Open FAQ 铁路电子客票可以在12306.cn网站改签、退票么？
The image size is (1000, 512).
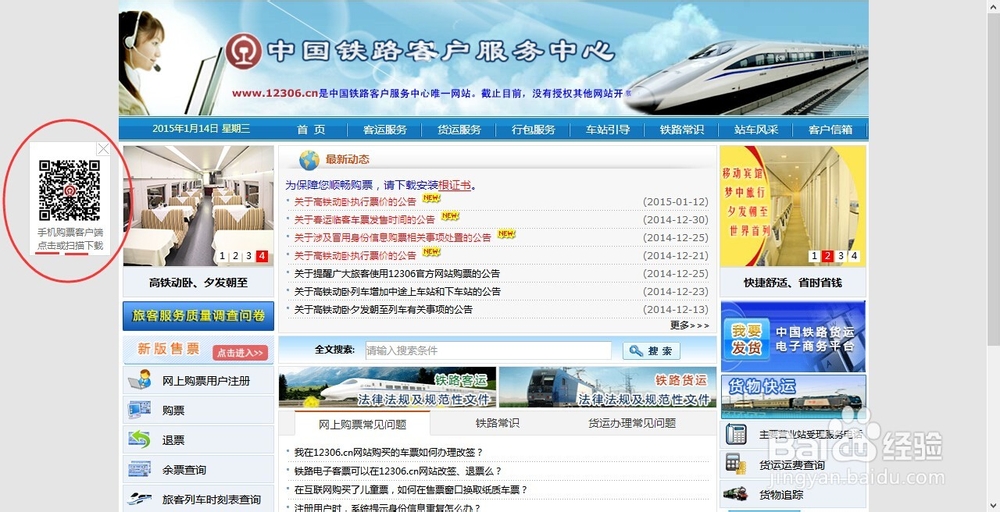(x=398, y=471)
